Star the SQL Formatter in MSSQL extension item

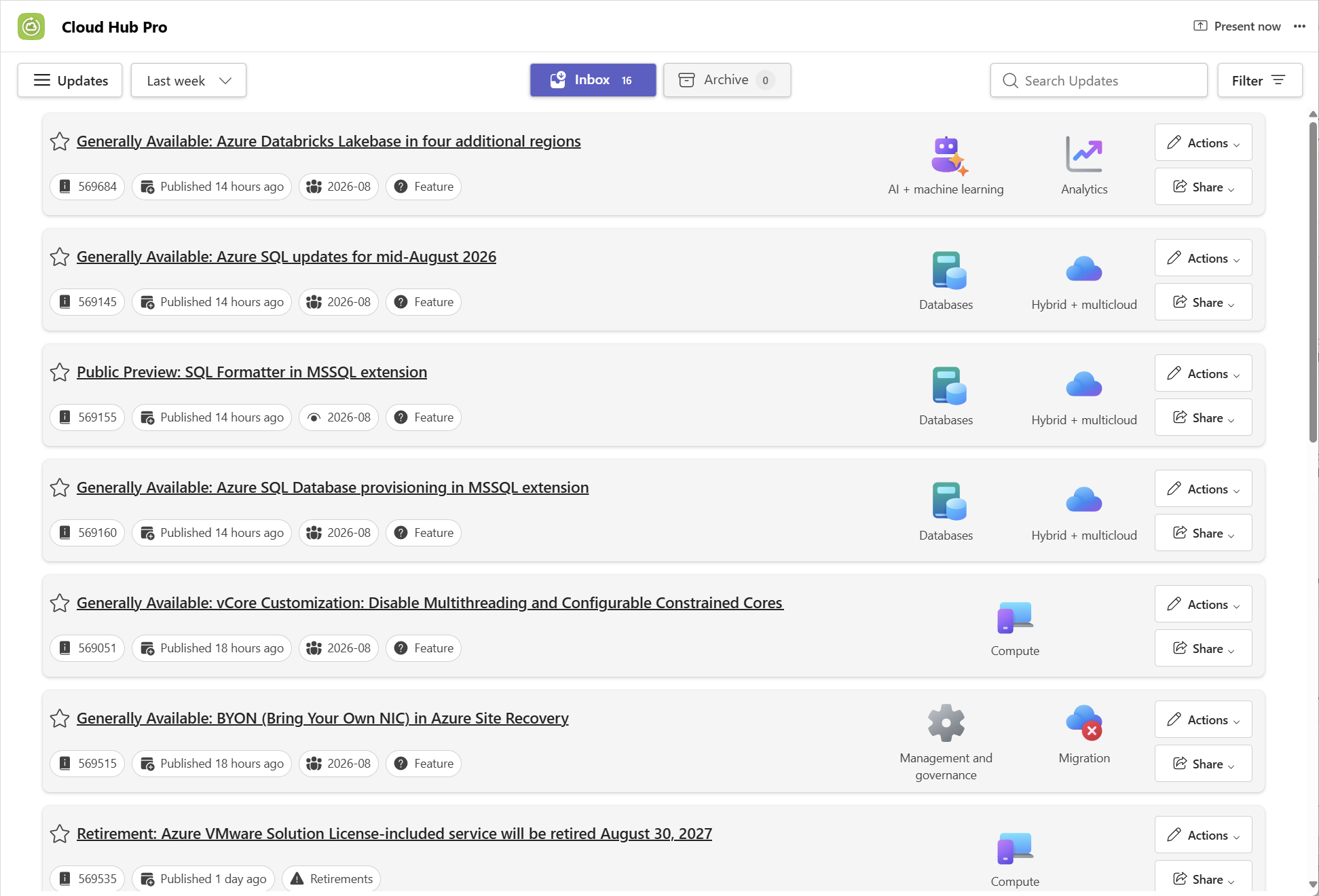coord(60,372)
